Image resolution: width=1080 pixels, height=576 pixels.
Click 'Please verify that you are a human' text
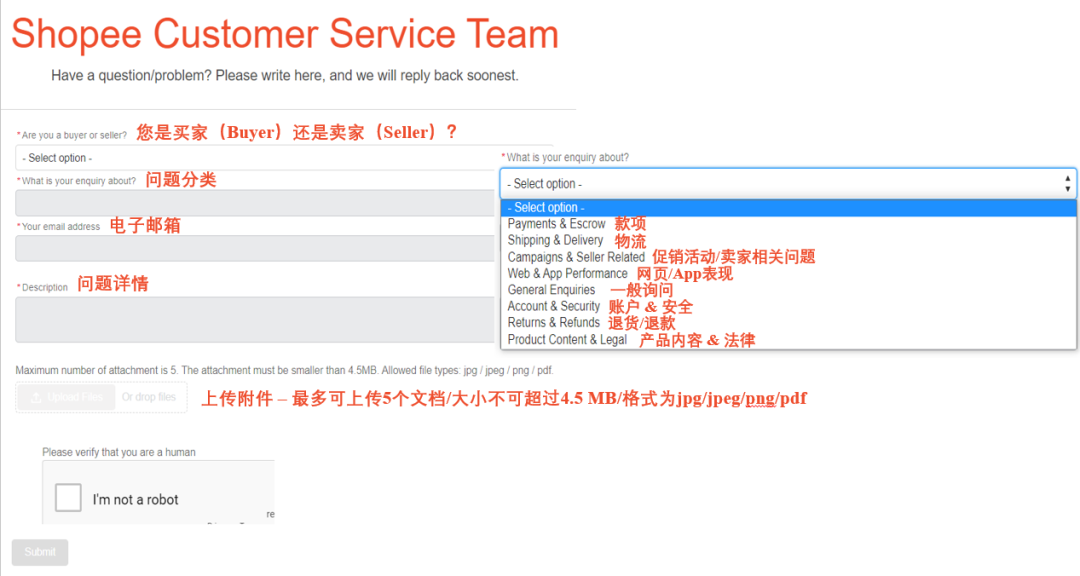118,452
